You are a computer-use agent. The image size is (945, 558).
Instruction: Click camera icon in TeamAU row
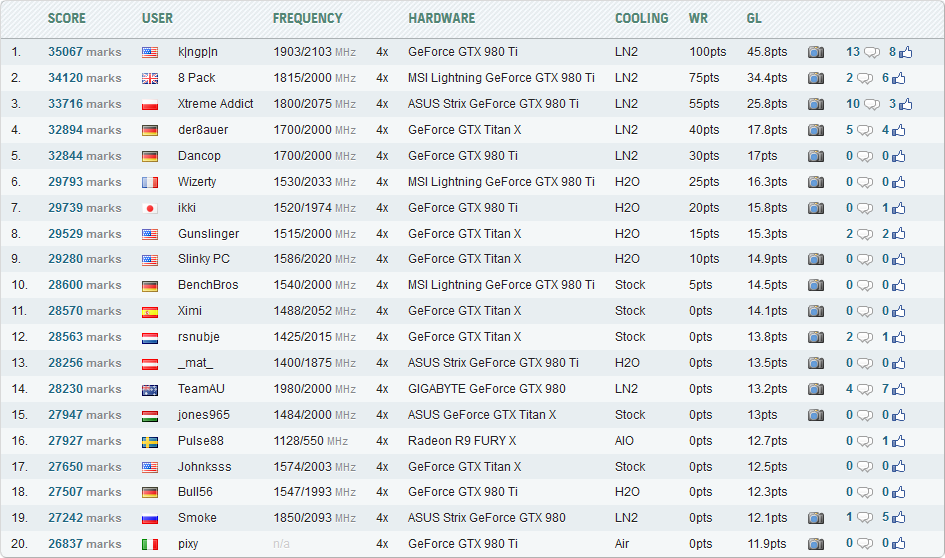(x=815, y=389)
